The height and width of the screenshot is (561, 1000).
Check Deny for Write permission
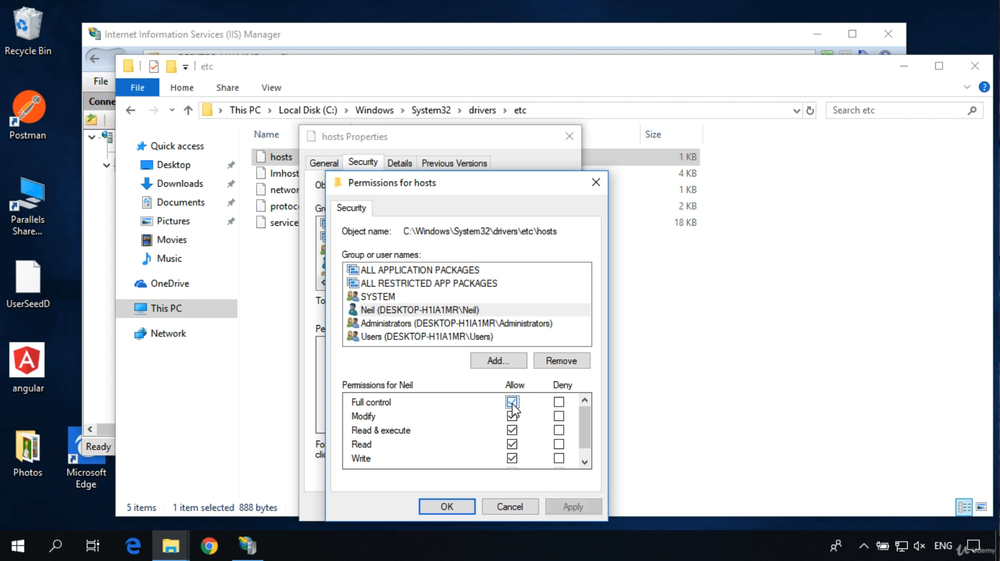pyautogui.click(x=559, y=458)
